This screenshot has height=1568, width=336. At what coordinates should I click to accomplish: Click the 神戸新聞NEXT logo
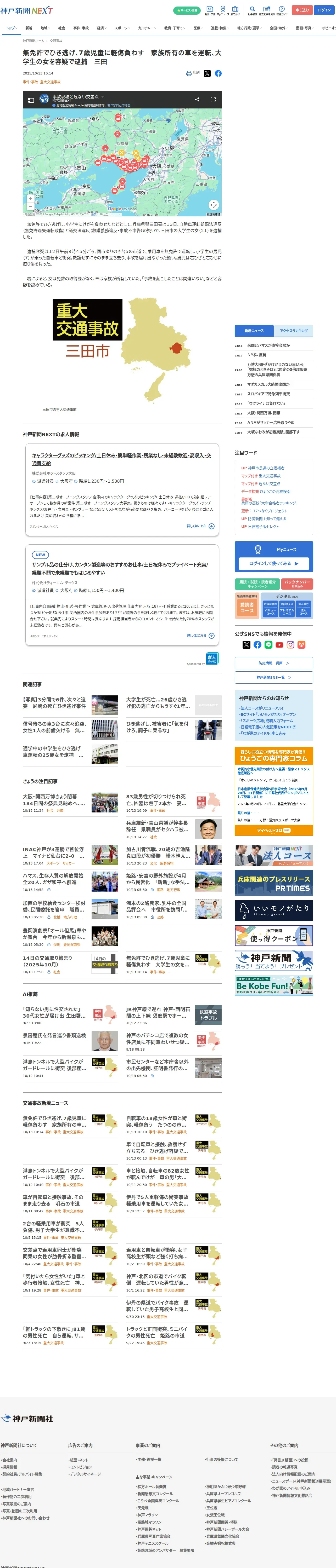tap(27, 10)
